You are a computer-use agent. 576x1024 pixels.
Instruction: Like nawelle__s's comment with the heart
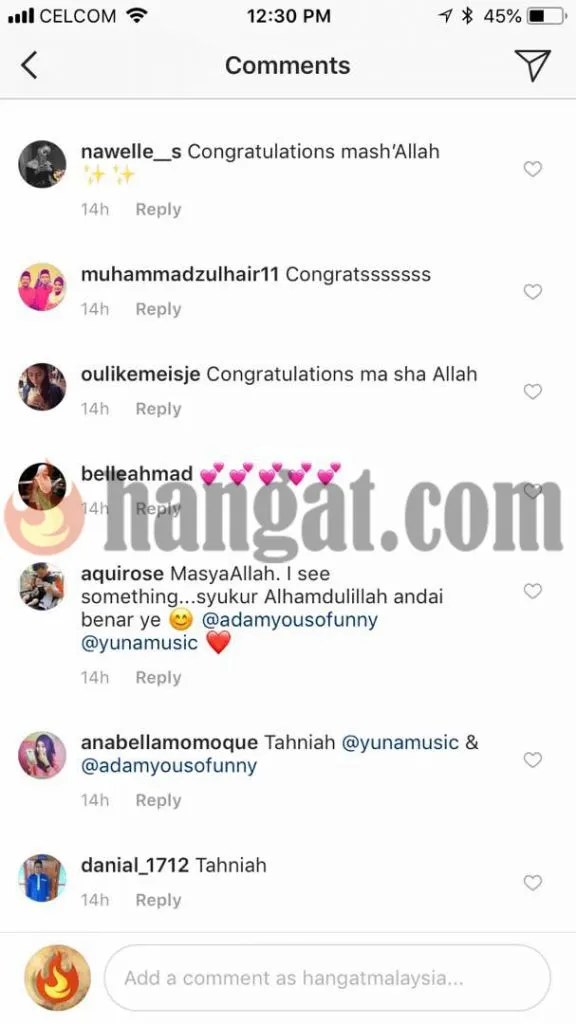(533, 169)
